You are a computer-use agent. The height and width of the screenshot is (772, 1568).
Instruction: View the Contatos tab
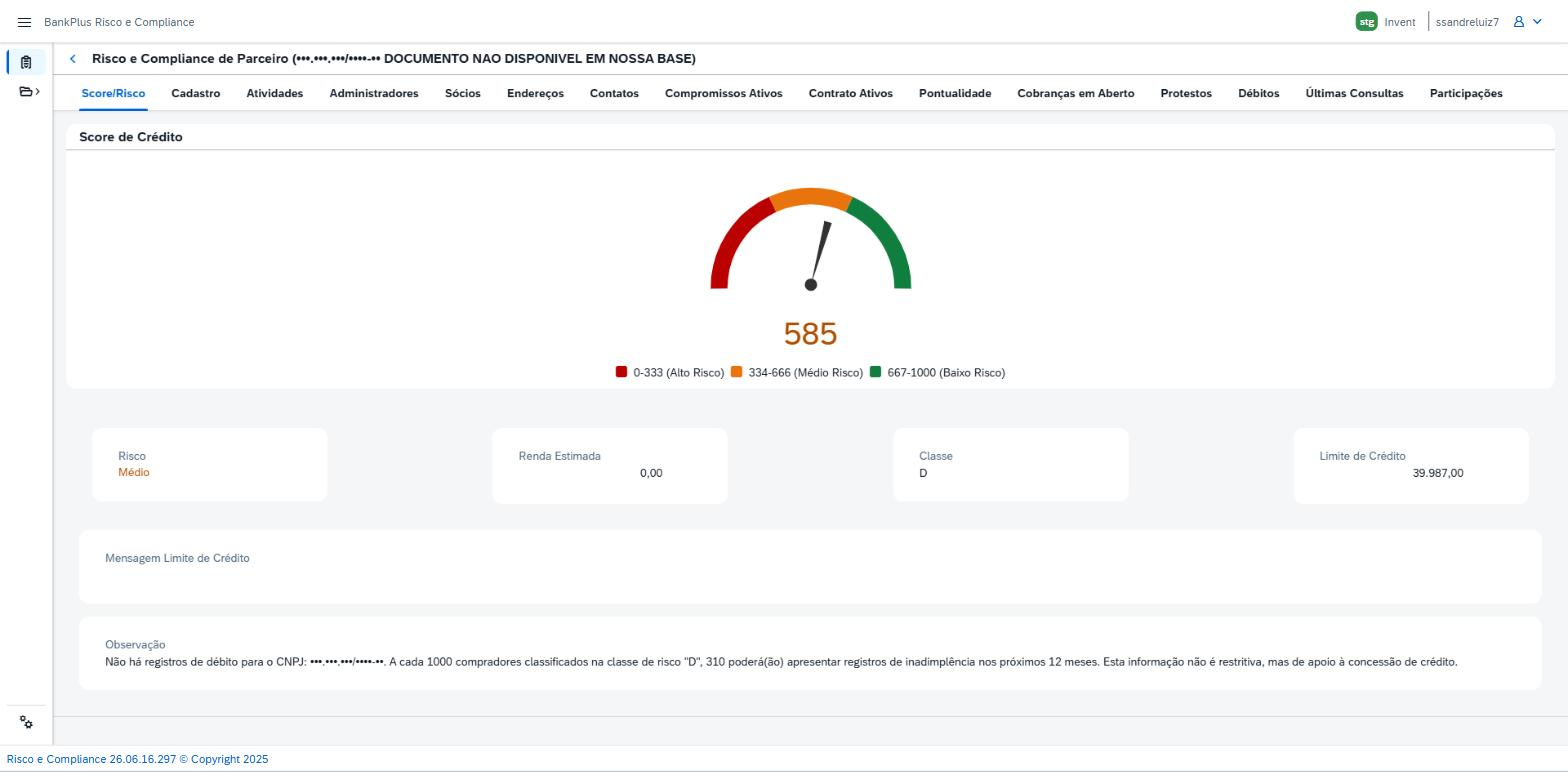(614, 93)
